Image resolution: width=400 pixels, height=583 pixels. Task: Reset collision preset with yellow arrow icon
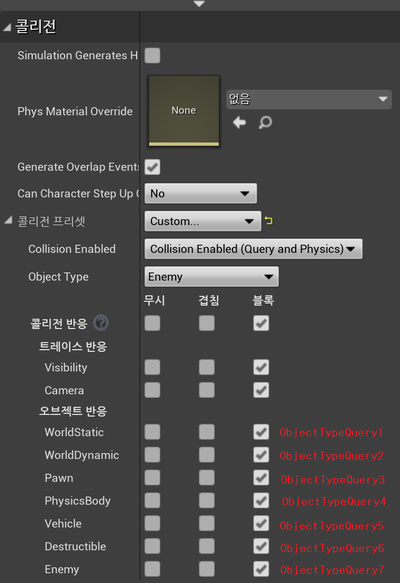click(268, 221)
